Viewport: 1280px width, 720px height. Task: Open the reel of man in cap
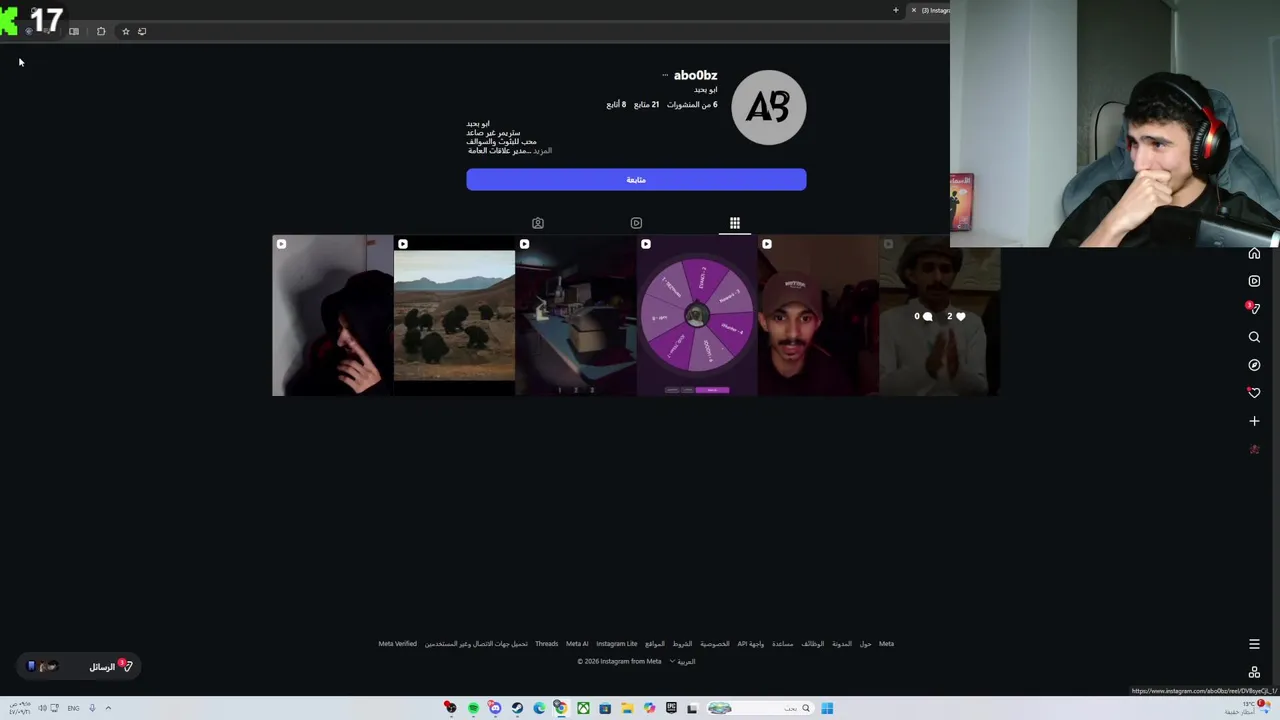coord(818,315)
